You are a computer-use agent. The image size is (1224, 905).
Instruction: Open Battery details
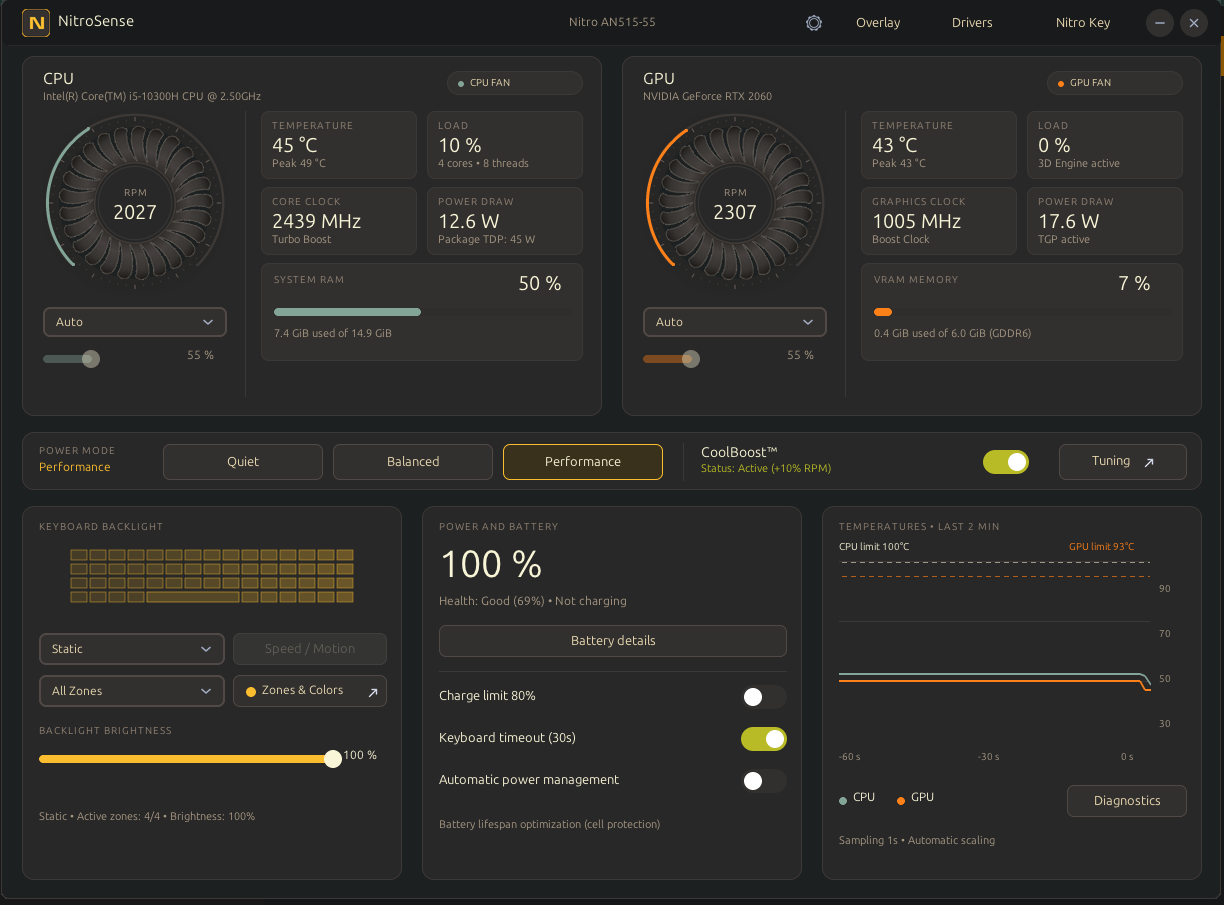pyautogui.click(x=613, y=641)
